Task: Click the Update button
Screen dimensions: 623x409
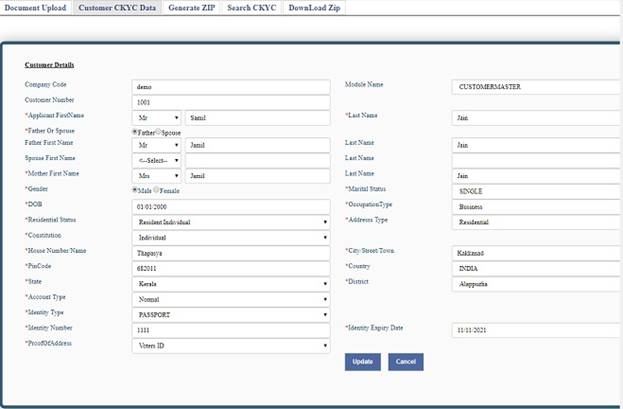Action: pos(362,362)
